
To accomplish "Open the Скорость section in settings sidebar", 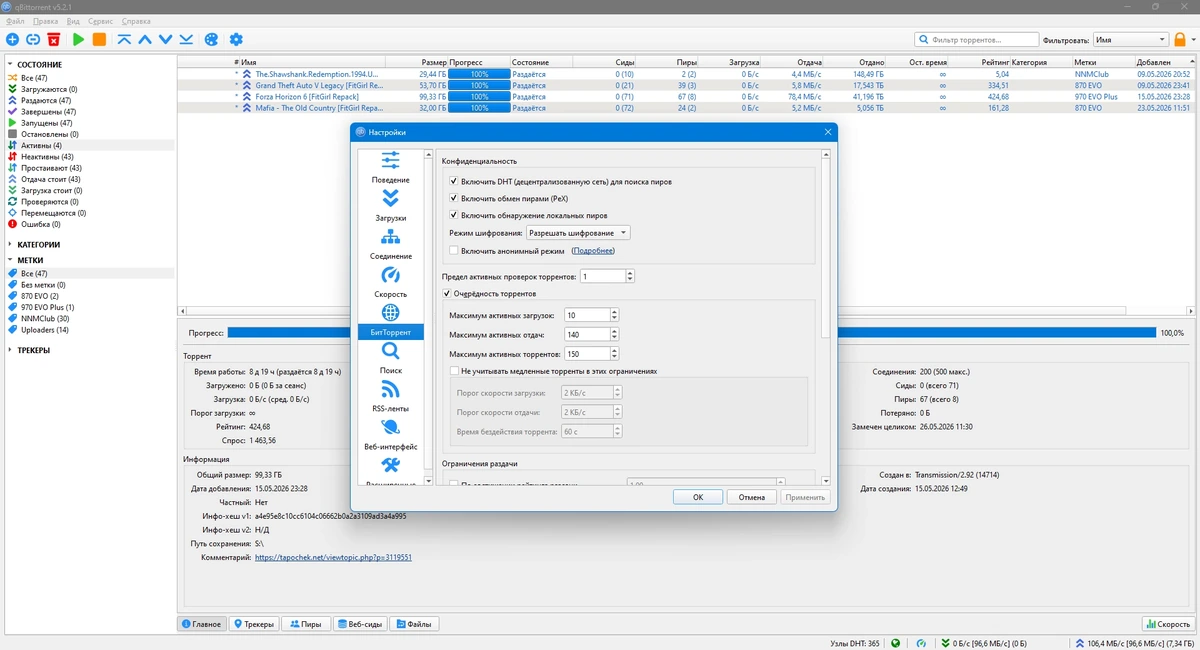I will pos(391,282).
